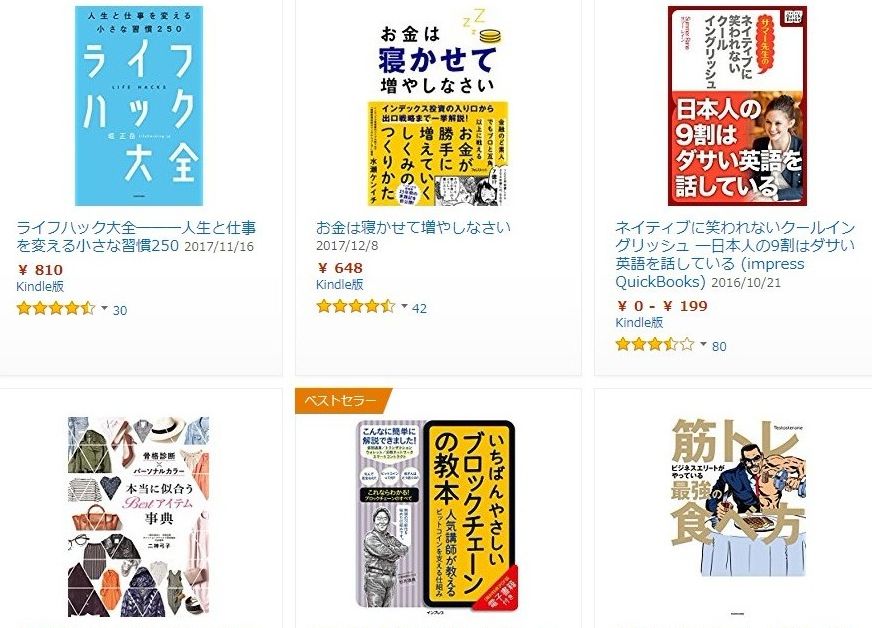The image size is (872, 628).
Task: Open the ブロックチェーンの教本 book cover
Action: 437,517
